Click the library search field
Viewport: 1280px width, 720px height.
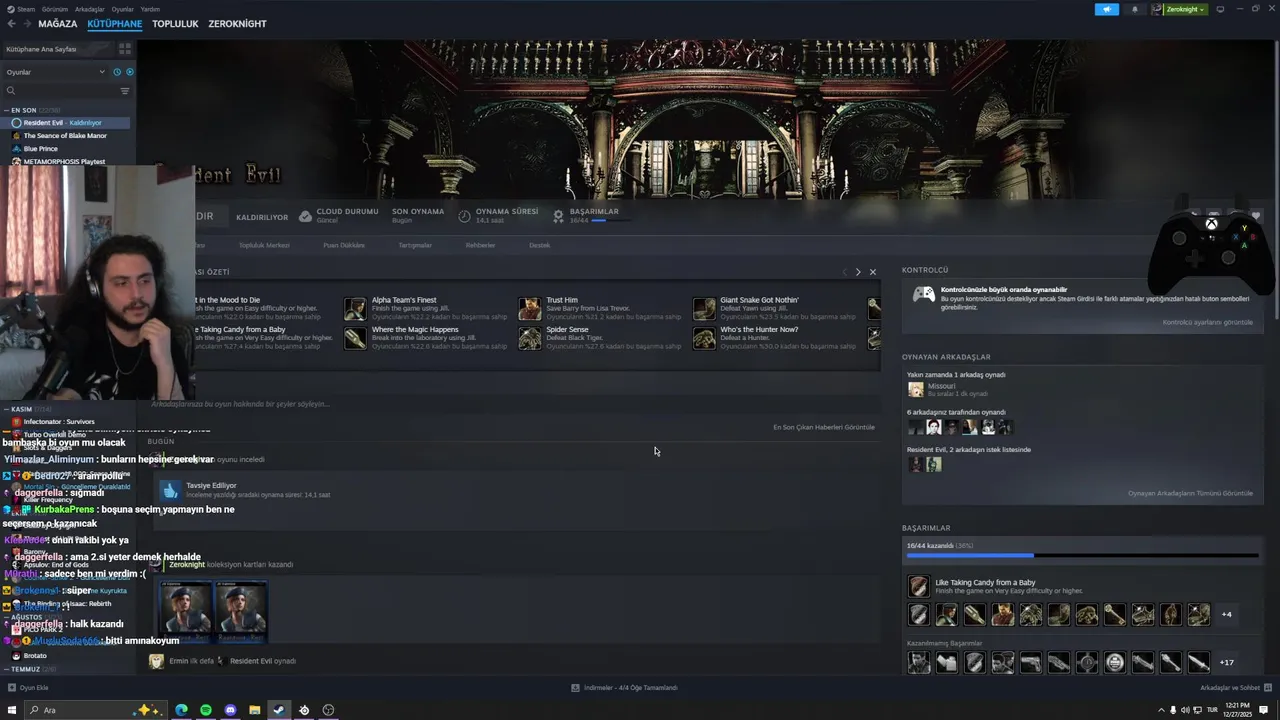pyautogui.click(x=62, y=91)
